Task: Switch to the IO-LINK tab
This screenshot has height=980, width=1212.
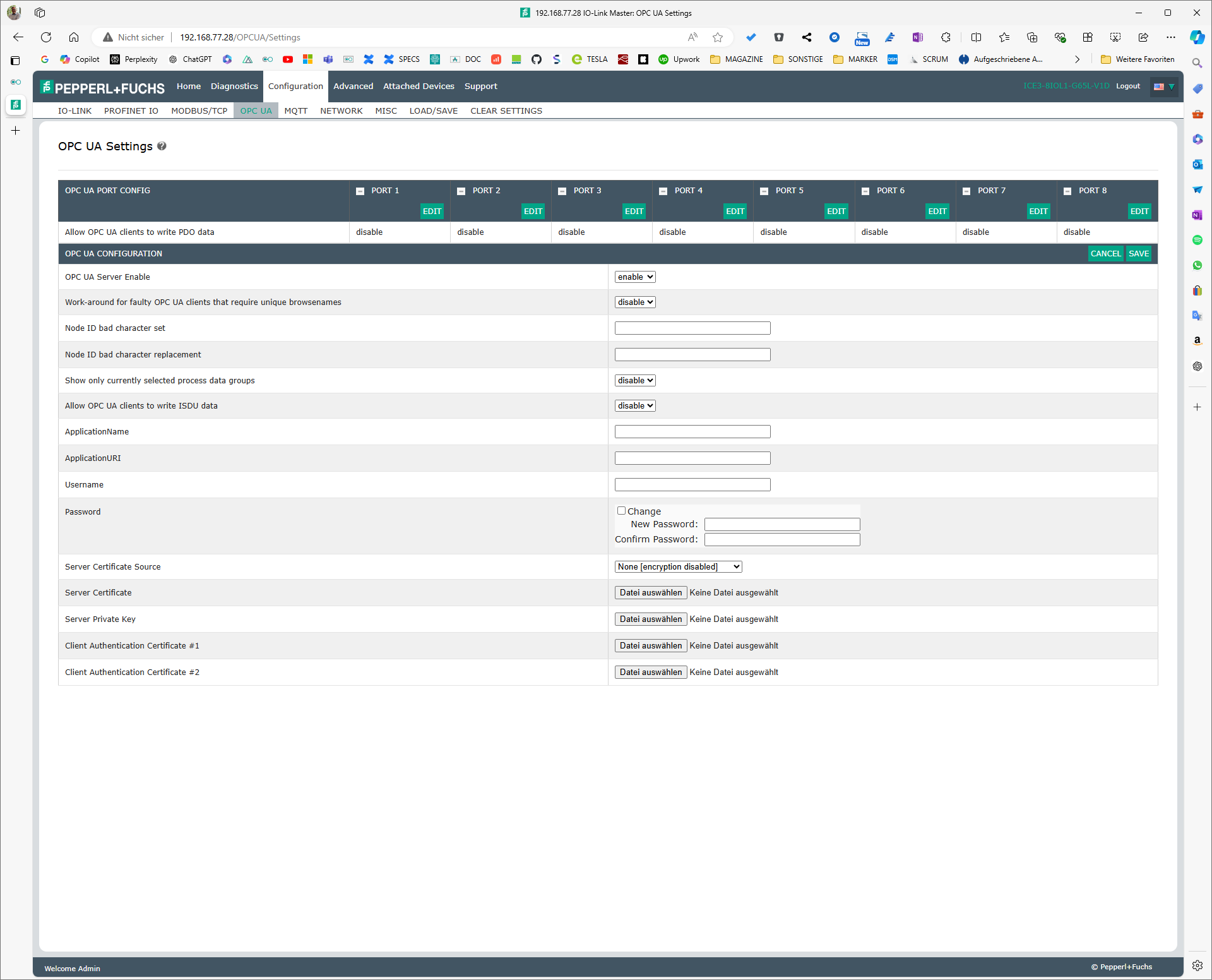Action: point(74,111)
